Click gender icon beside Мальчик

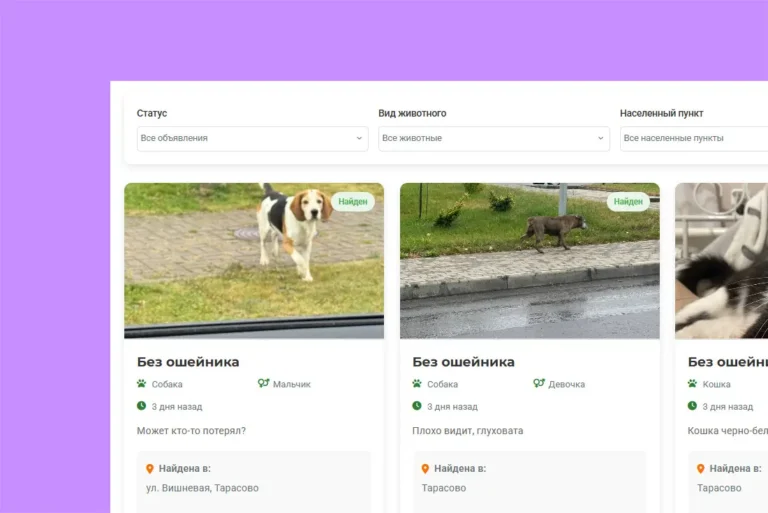pyautogui.click(x=263, y=384)
